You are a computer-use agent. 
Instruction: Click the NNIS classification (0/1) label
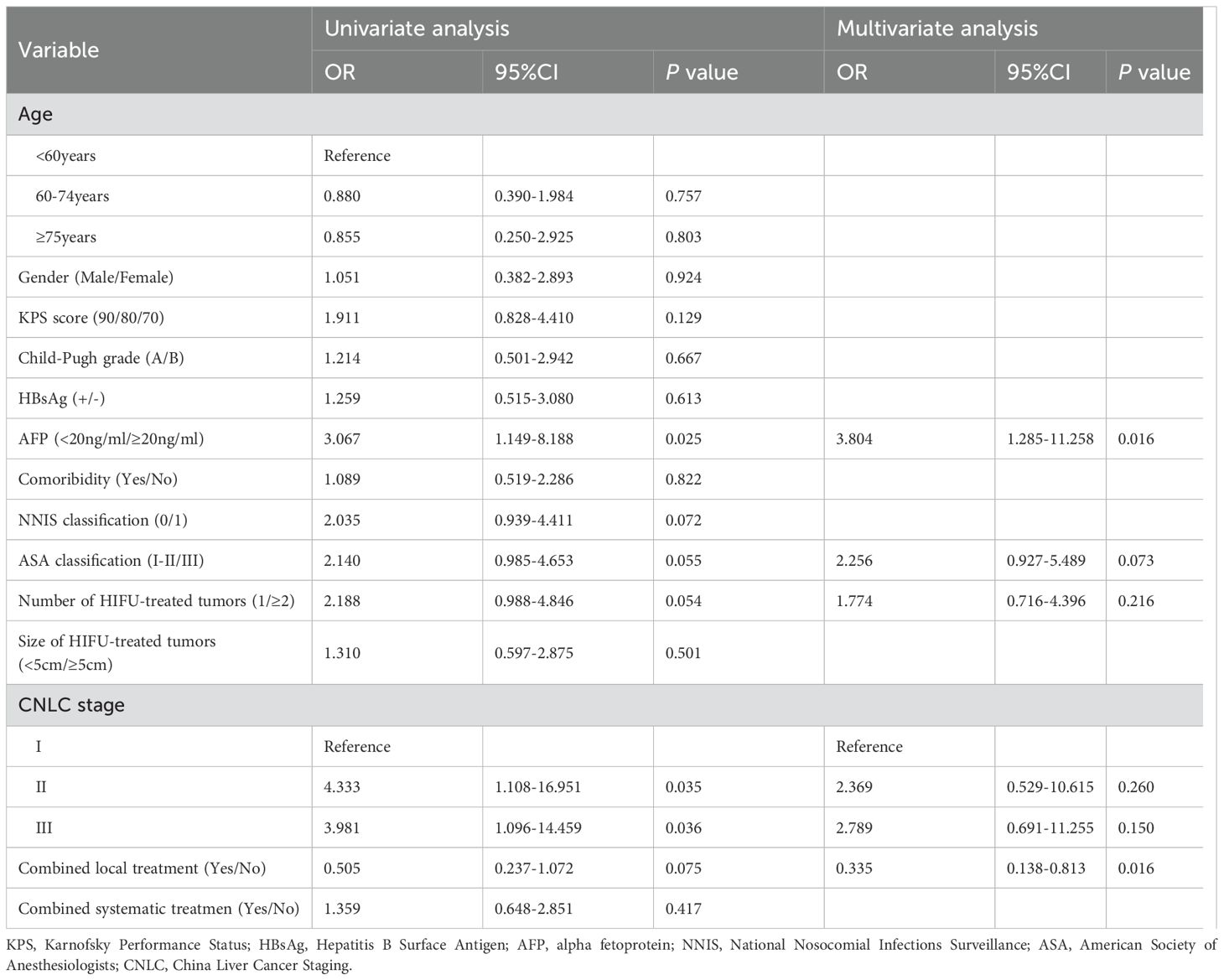(103, 520)
